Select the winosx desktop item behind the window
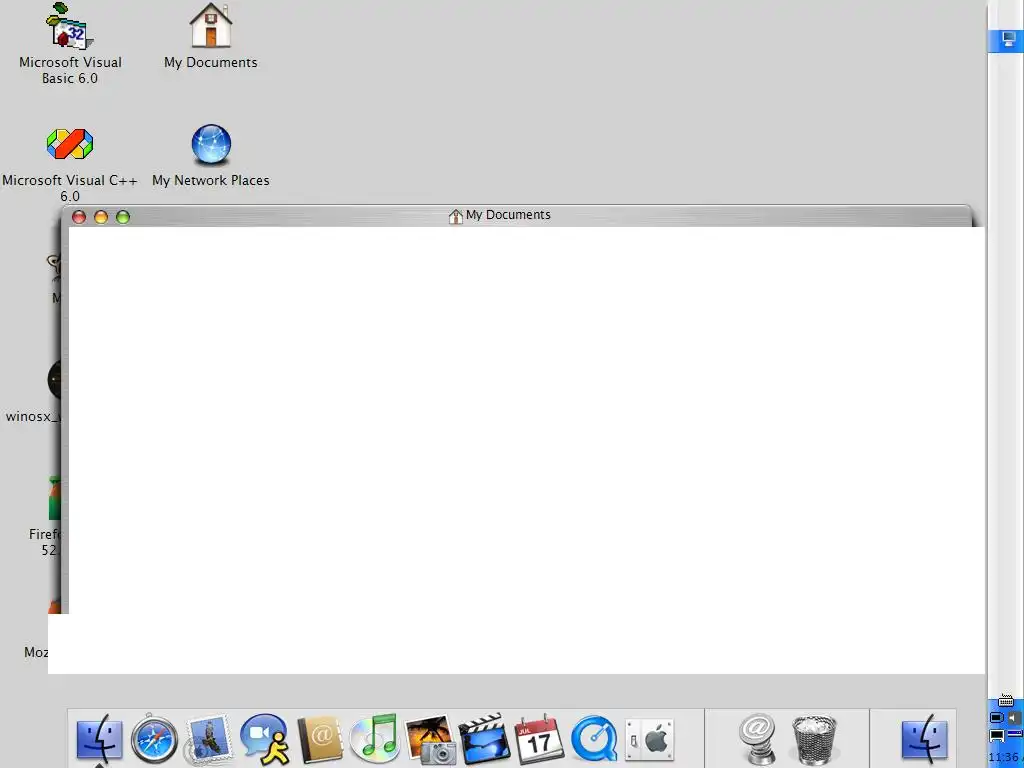1024x768 pixels. (33, 392)
